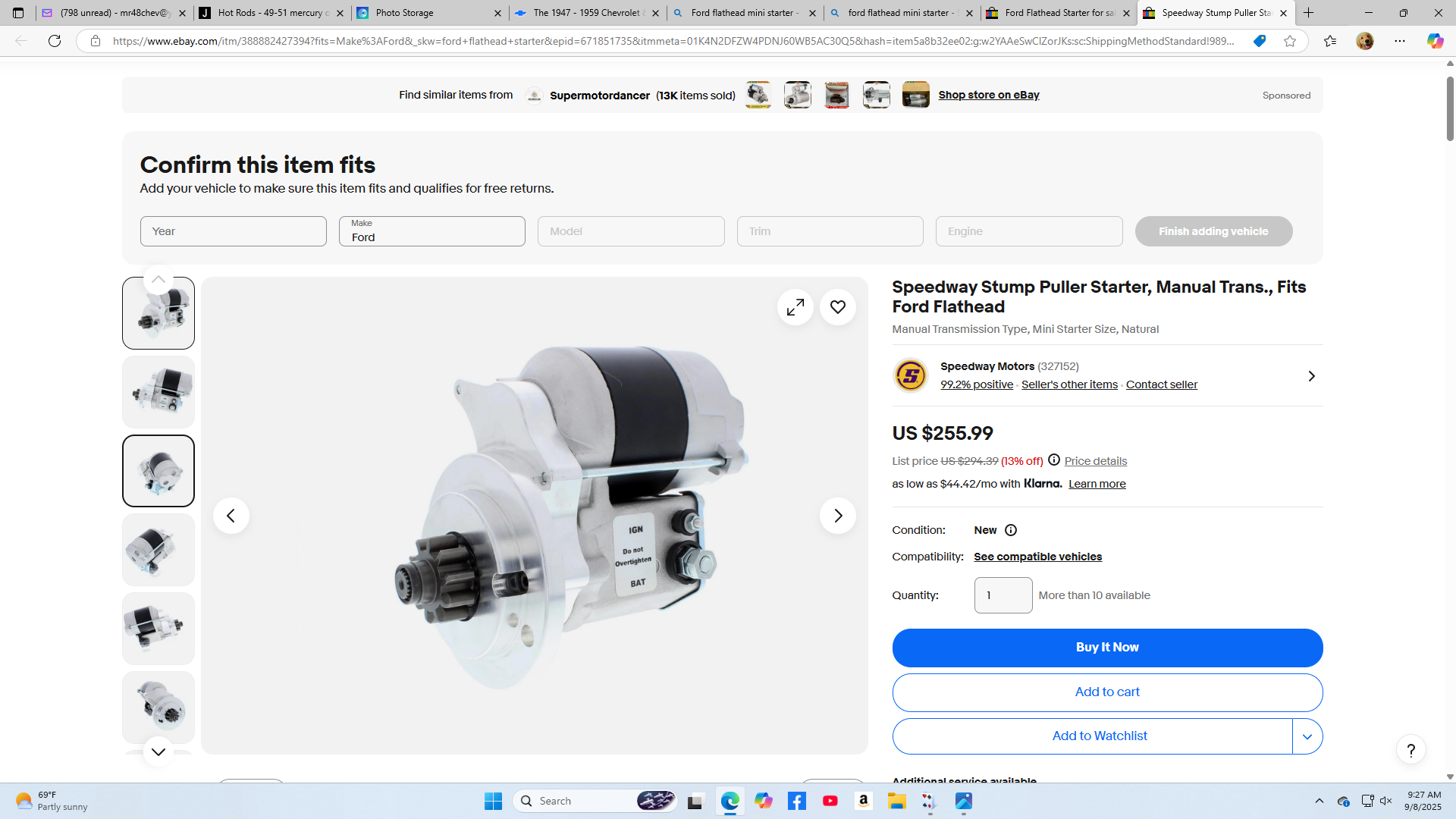Image resolution: width=1456 pixels, height=819 pixels.
Task: Click the Buy It Now button
Action: click(1106, 648)
